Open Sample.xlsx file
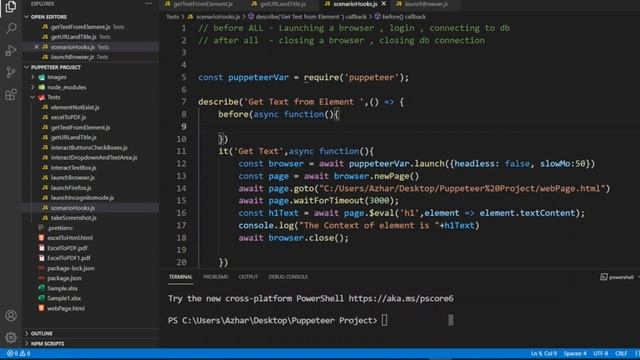This screenshot has width=640, height=360. click(62, 288)
